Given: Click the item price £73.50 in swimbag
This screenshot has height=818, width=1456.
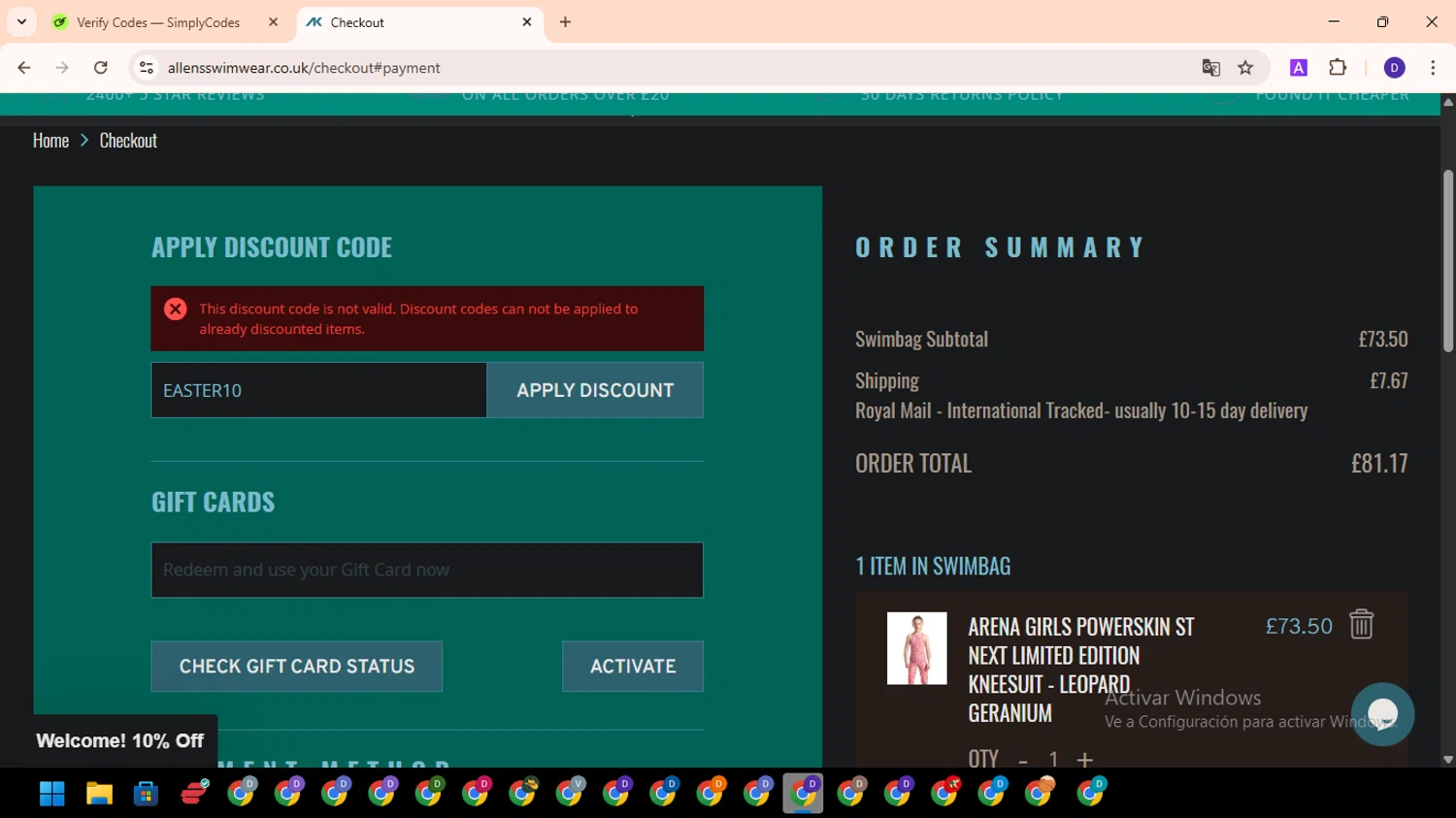Looking at the screenshot, I should pos(1299,626).
